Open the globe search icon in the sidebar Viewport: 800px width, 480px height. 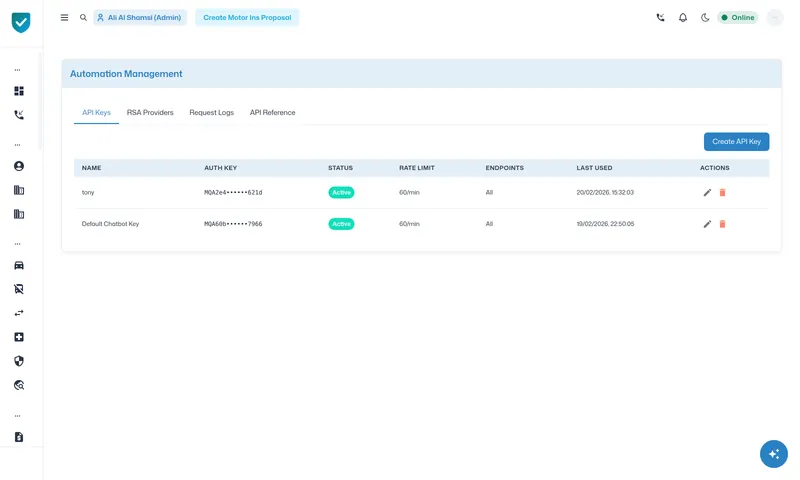coord(19,385)
